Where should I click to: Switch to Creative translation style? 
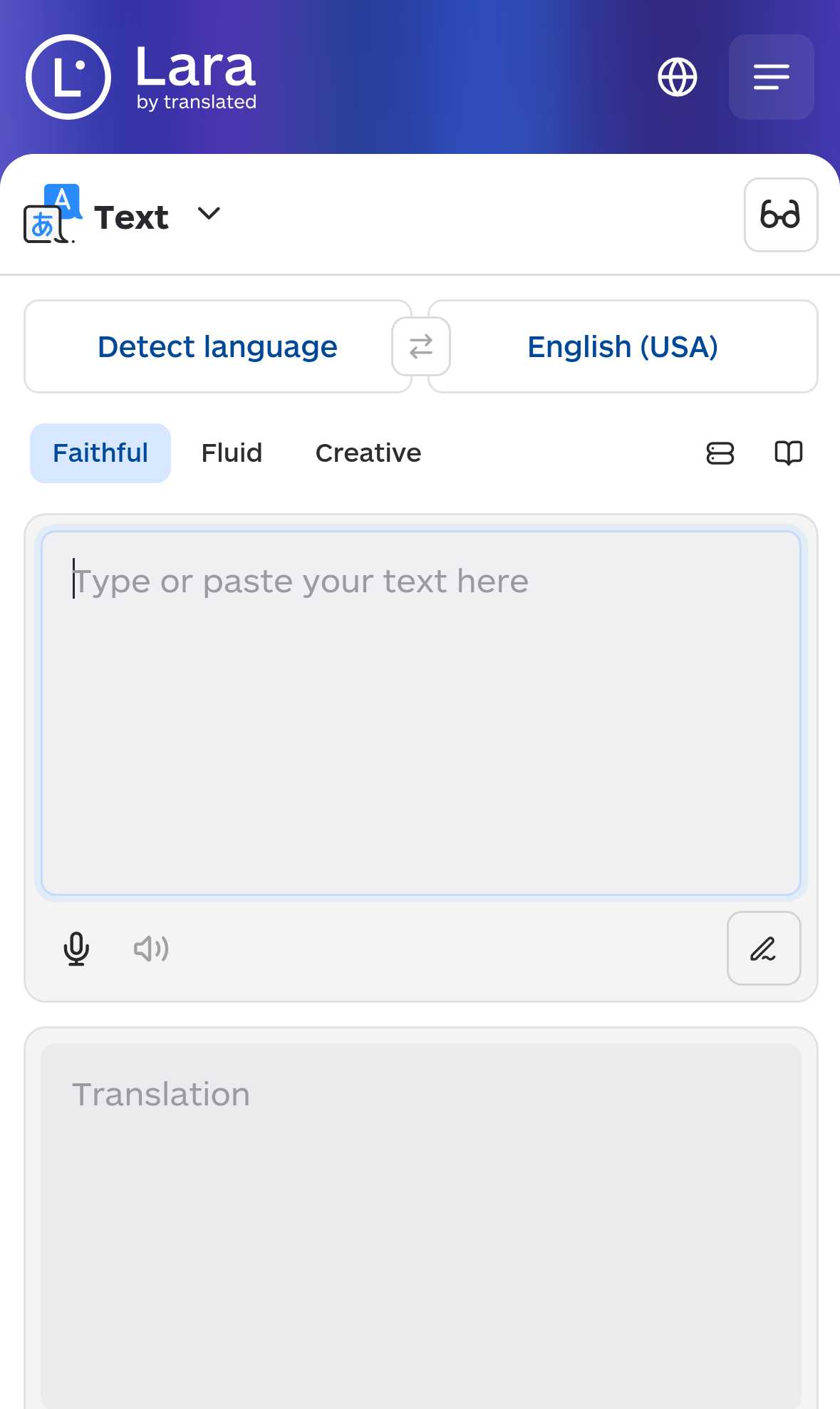click(x=368, y=453)
